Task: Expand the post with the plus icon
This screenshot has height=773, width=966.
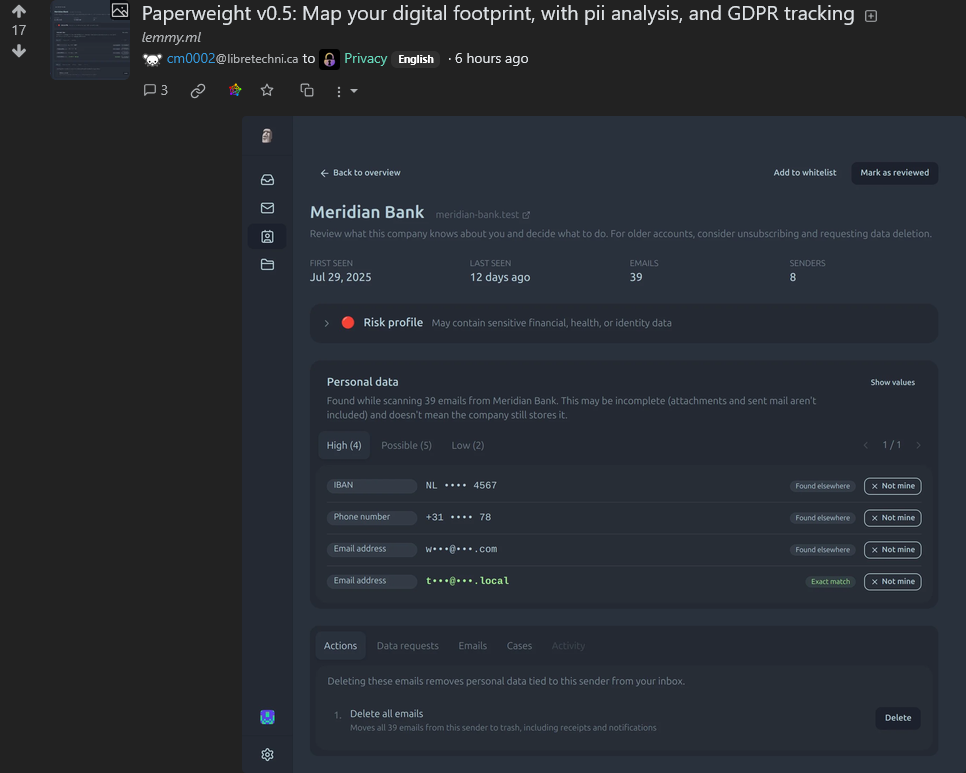Action: point(871,16)
